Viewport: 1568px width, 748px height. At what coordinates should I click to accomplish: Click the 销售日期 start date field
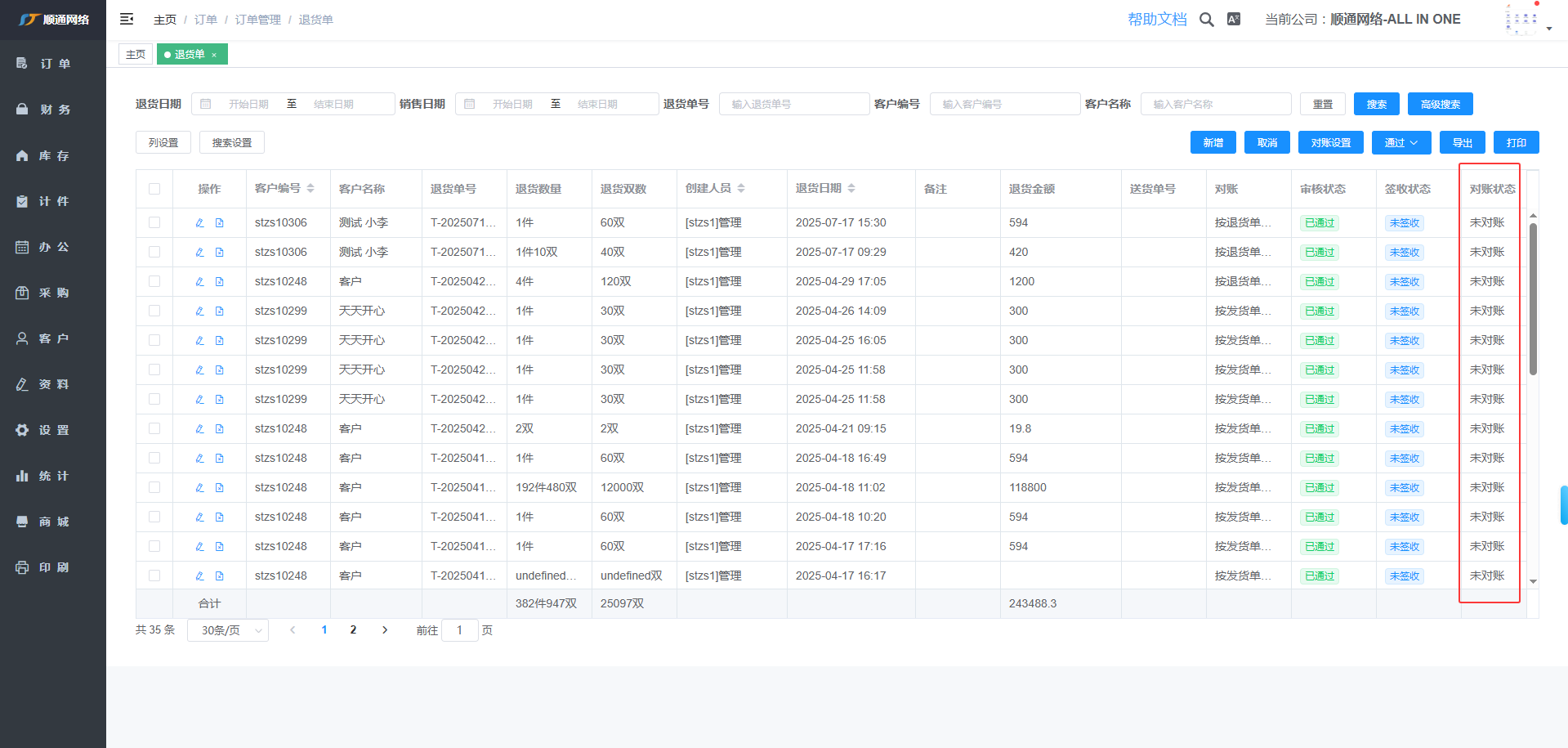point(512,104)
